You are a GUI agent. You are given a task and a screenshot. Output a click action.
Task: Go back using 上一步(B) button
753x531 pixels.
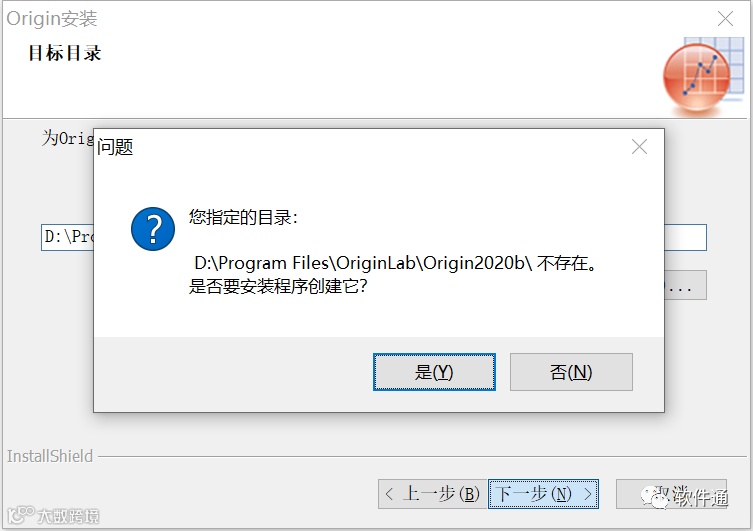point(433,494)
